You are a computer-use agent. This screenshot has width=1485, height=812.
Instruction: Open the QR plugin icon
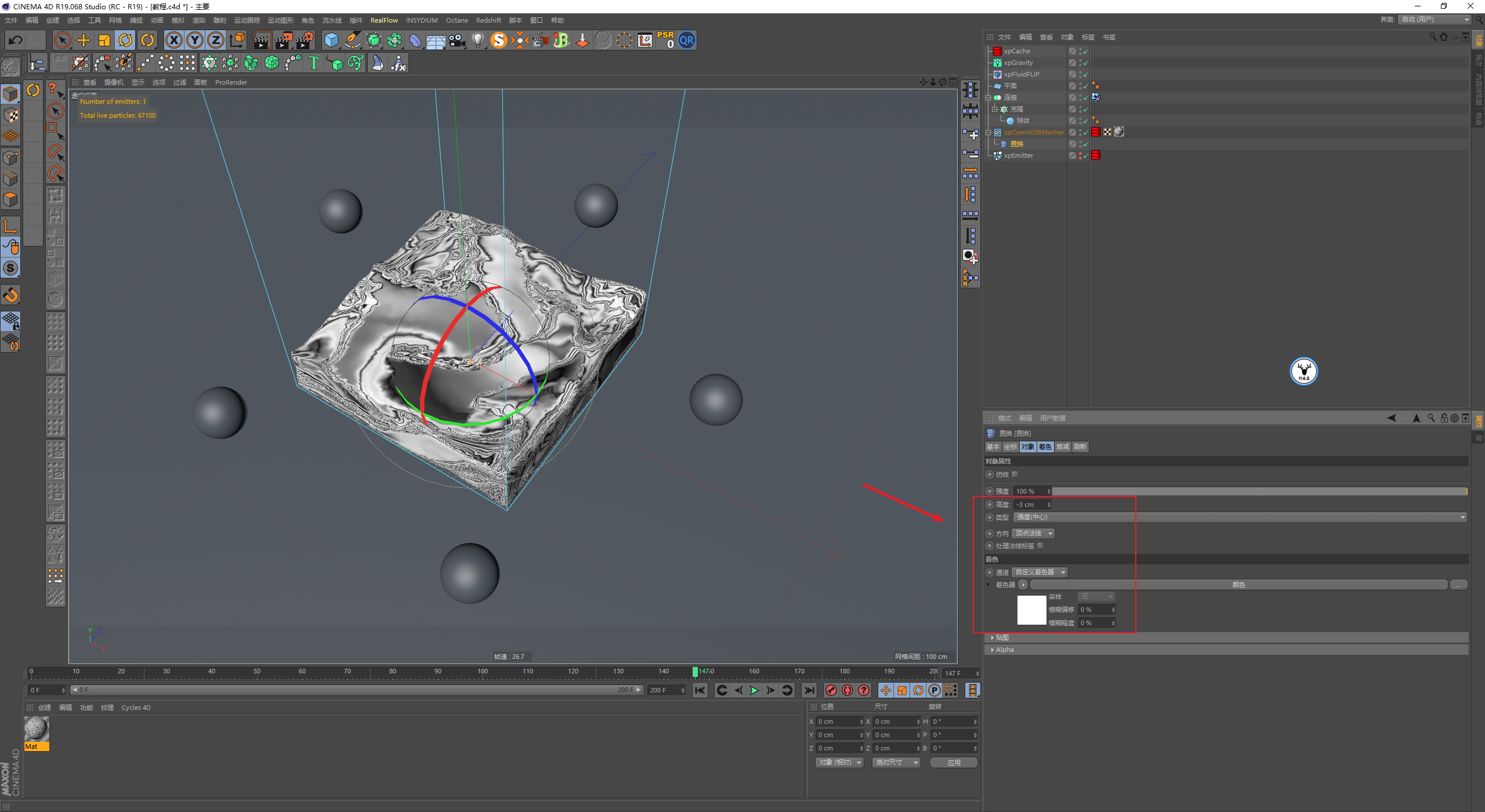click(x=687, y=40)
